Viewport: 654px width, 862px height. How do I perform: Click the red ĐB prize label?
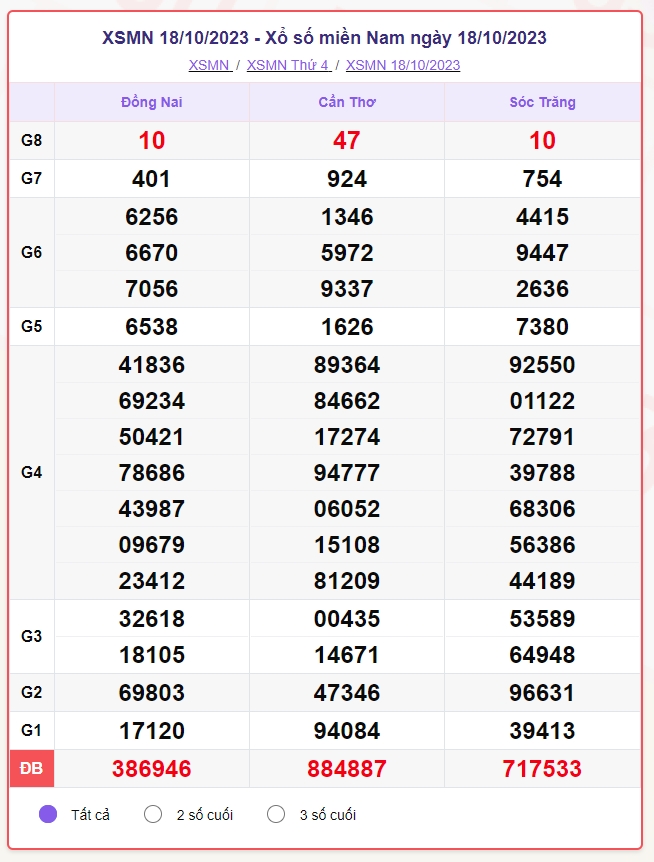pyautogui.click(x=31, y=768)
